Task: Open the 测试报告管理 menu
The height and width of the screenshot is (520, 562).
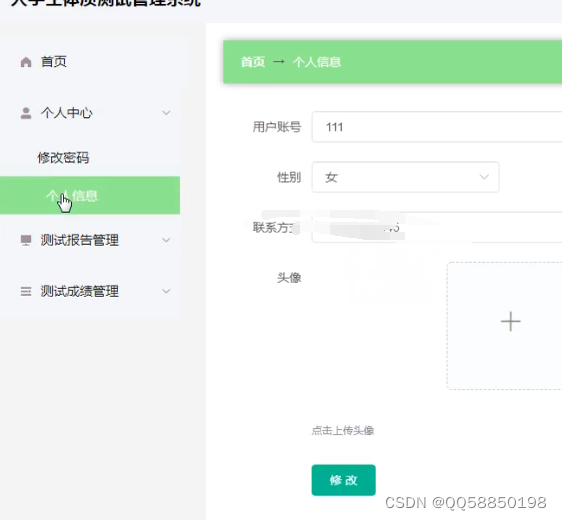Action: 90,240
